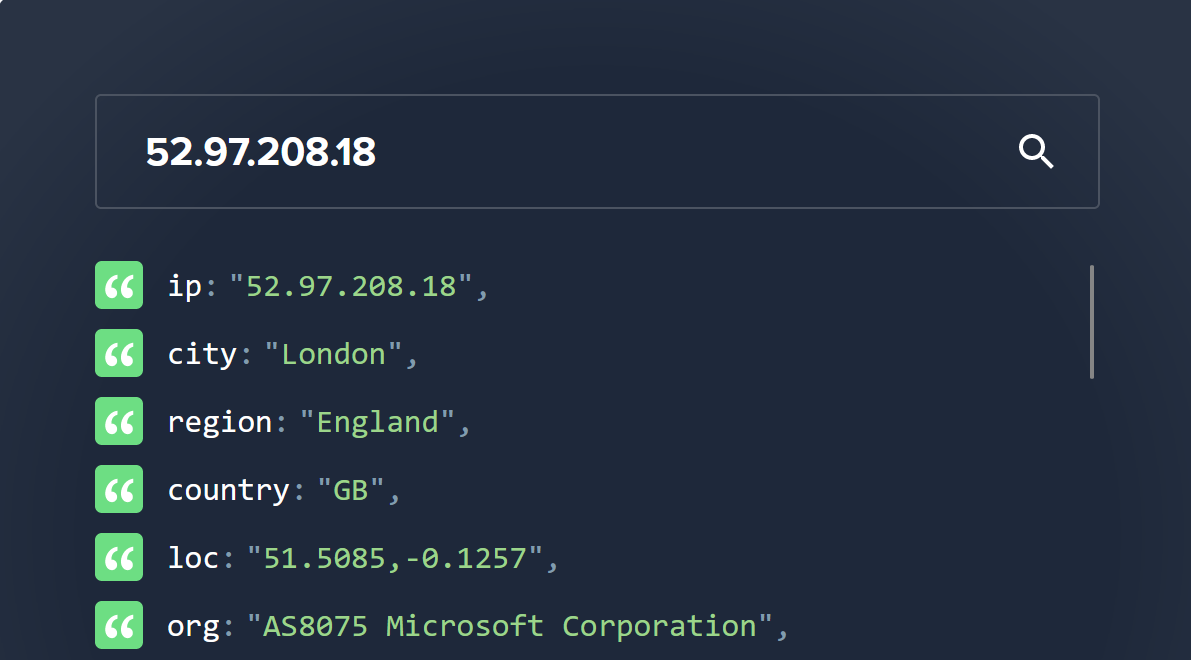Click the IP address search input field
This screenshot has width=1192, height=660.
click(x=597, y=151)
